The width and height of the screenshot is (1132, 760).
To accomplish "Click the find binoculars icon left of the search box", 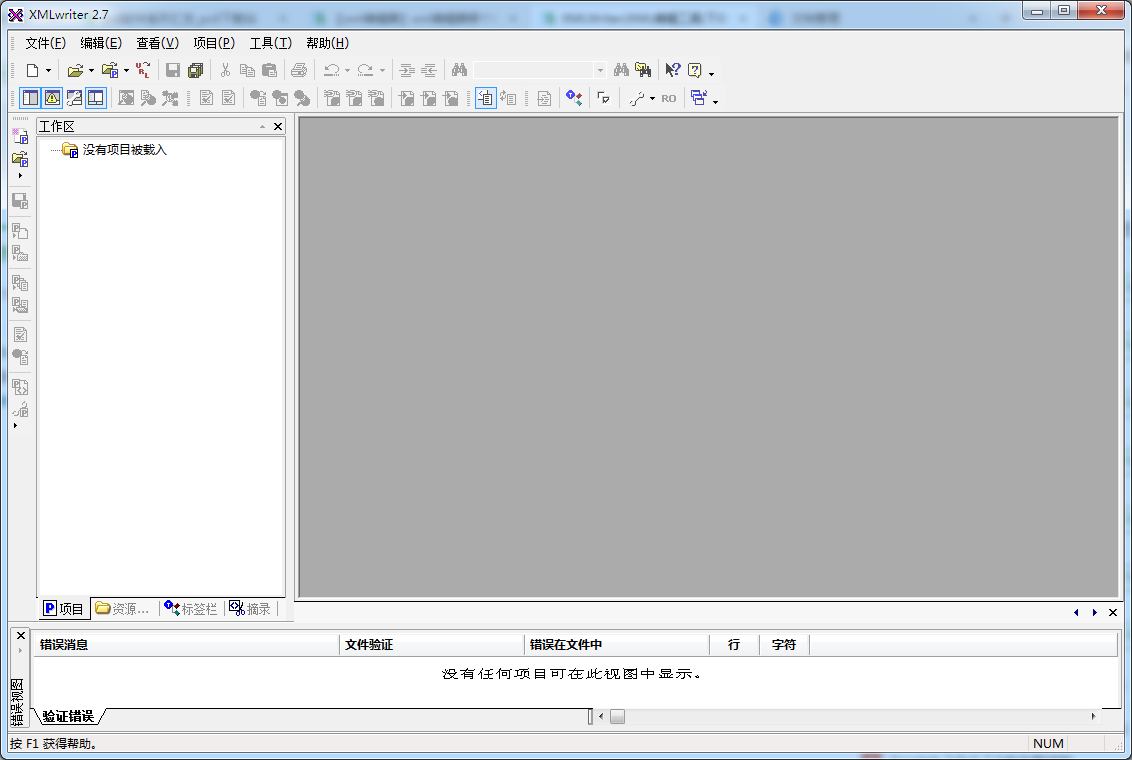I will (x=459, y=70).
